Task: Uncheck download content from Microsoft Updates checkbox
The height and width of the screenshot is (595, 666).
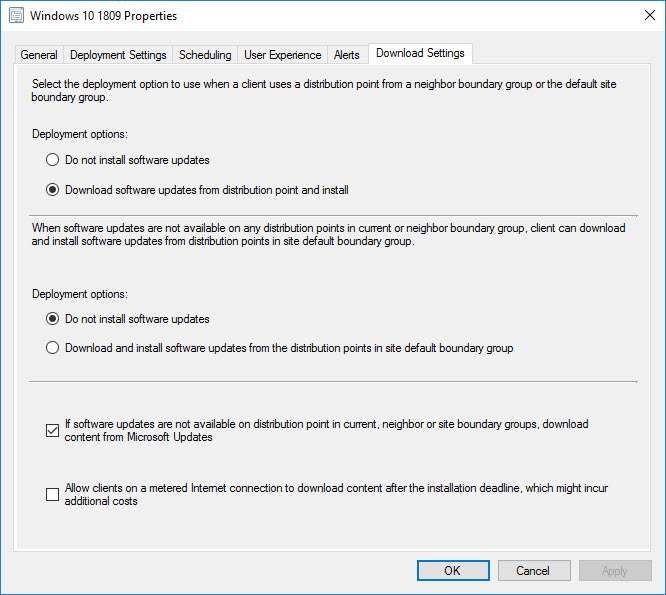Action: click(x=53, y=431)
